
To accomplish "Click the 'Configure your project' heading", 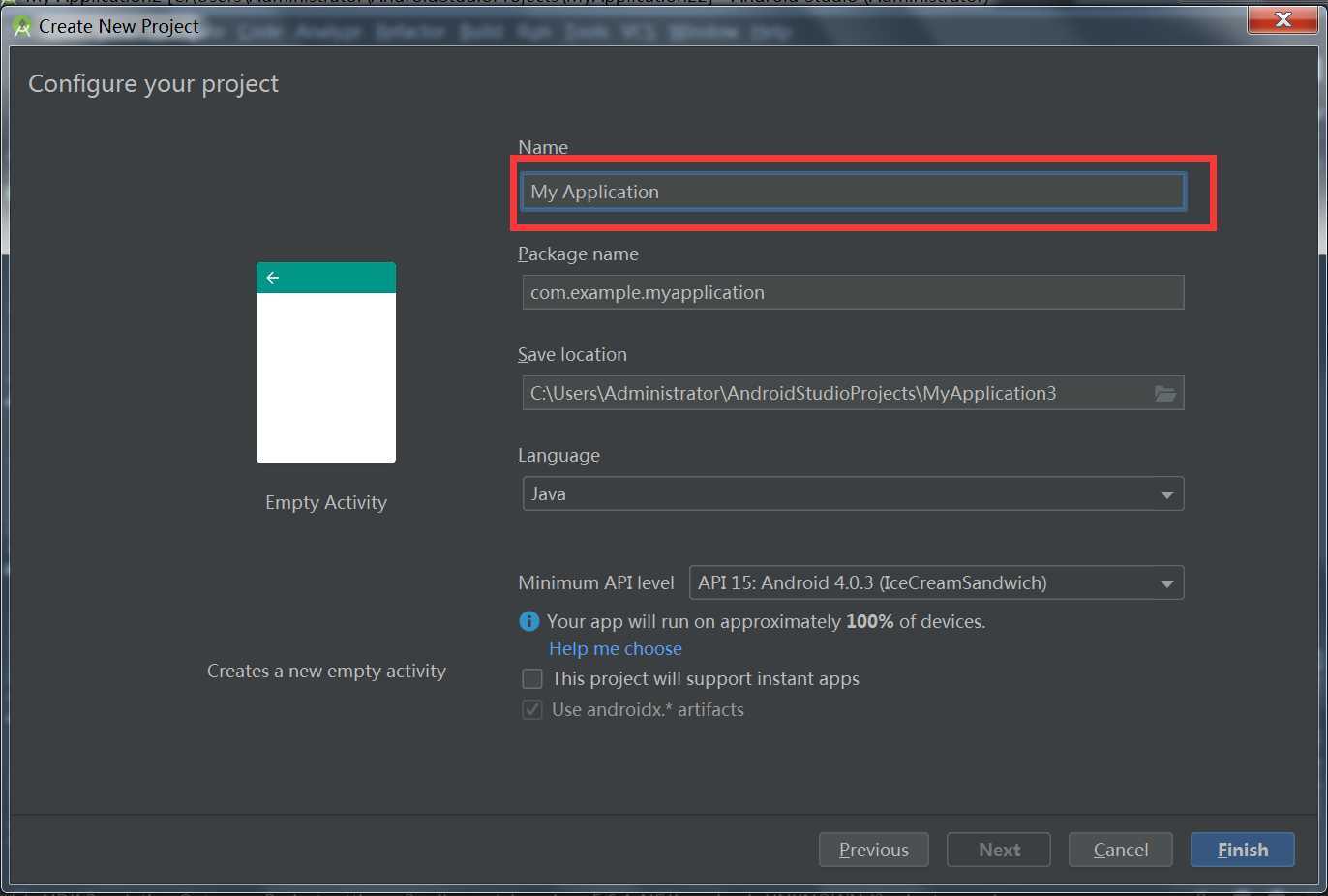I will click(154, 84).
